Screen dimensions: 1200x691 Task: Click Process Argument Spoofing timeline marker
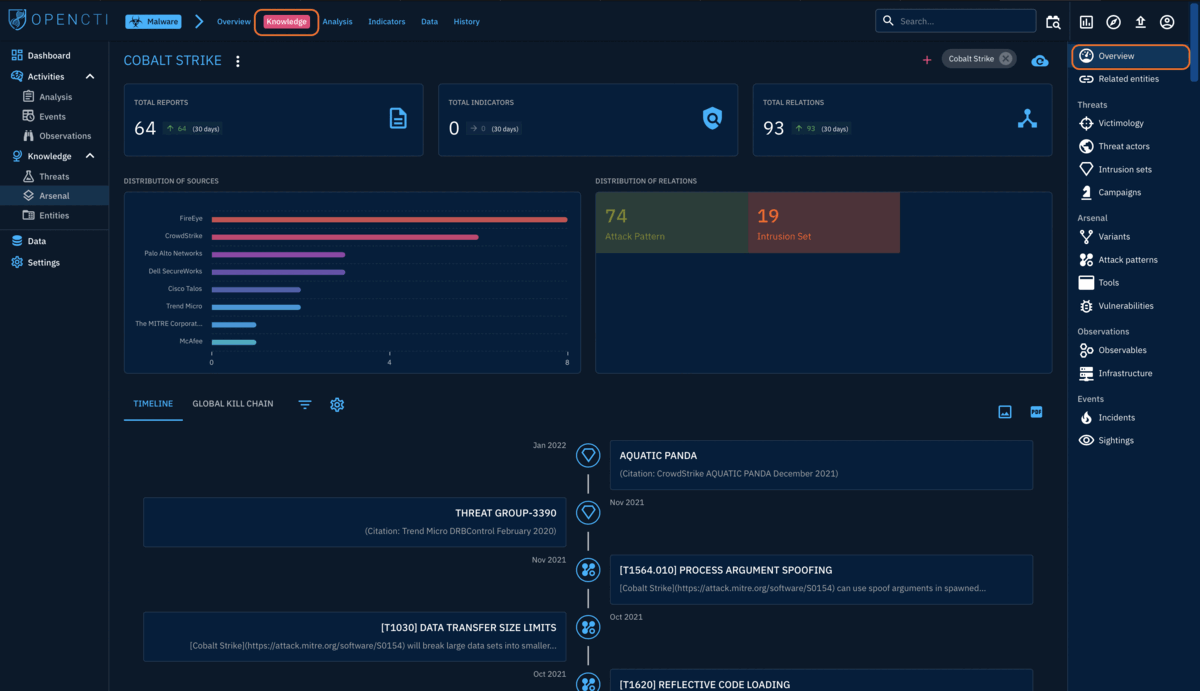click(589, 570)
